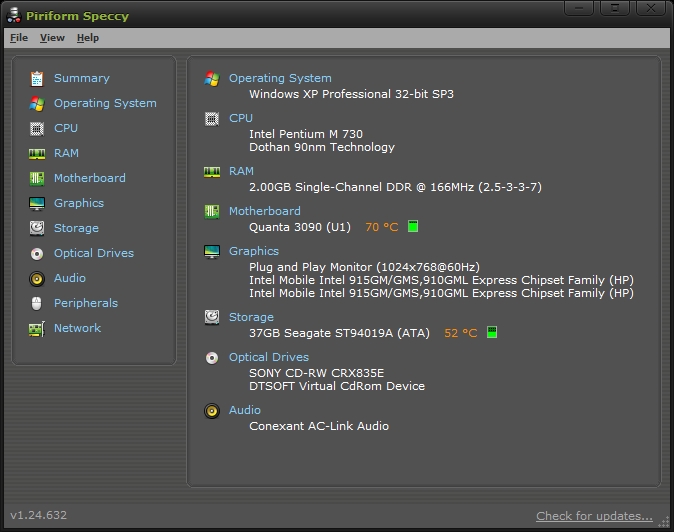This screenshot has width=674, height=532.
Task: Select the Peripherals mouse icon
Action: point(37,303)
